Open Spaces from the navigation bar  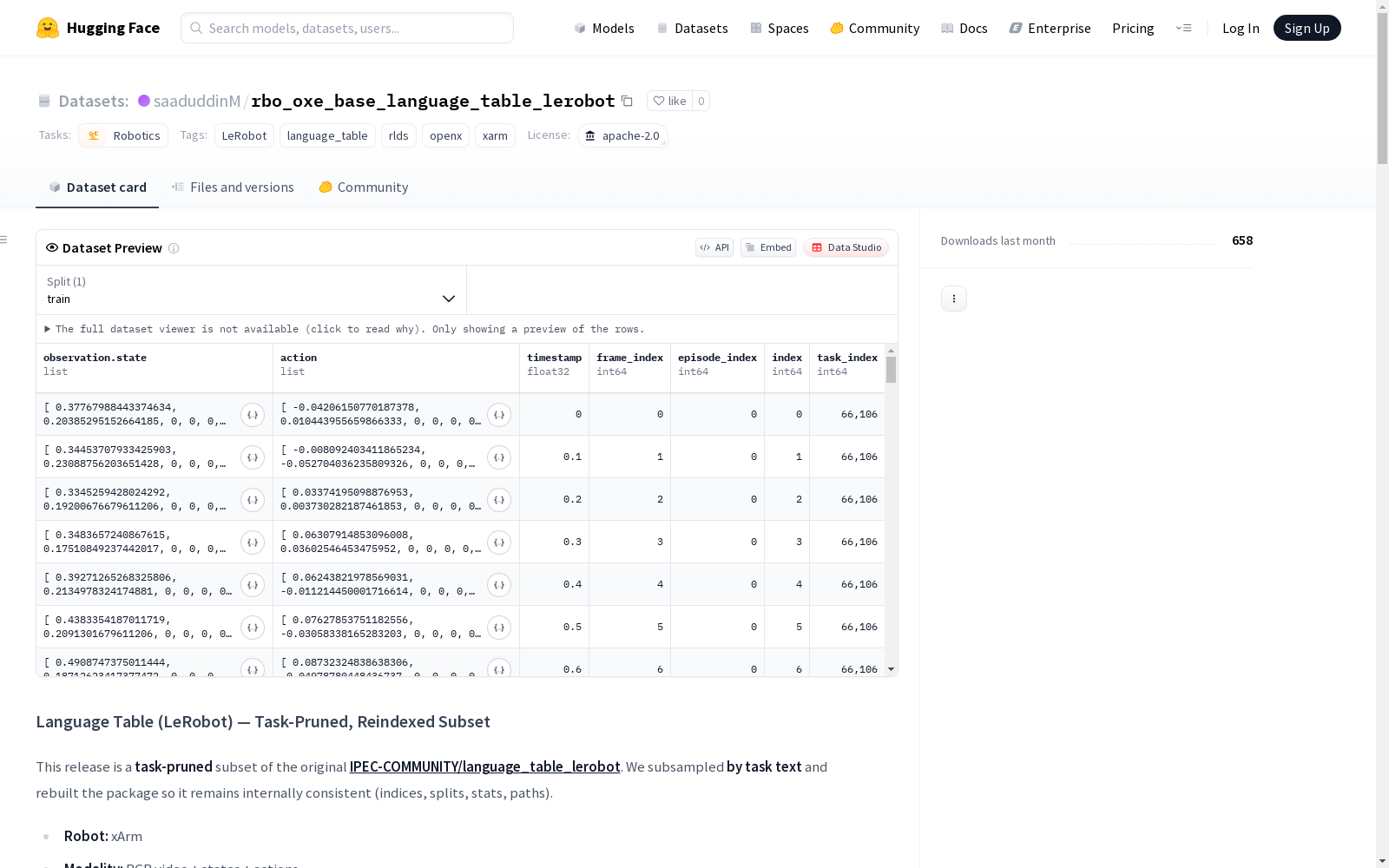pos(780,28)
